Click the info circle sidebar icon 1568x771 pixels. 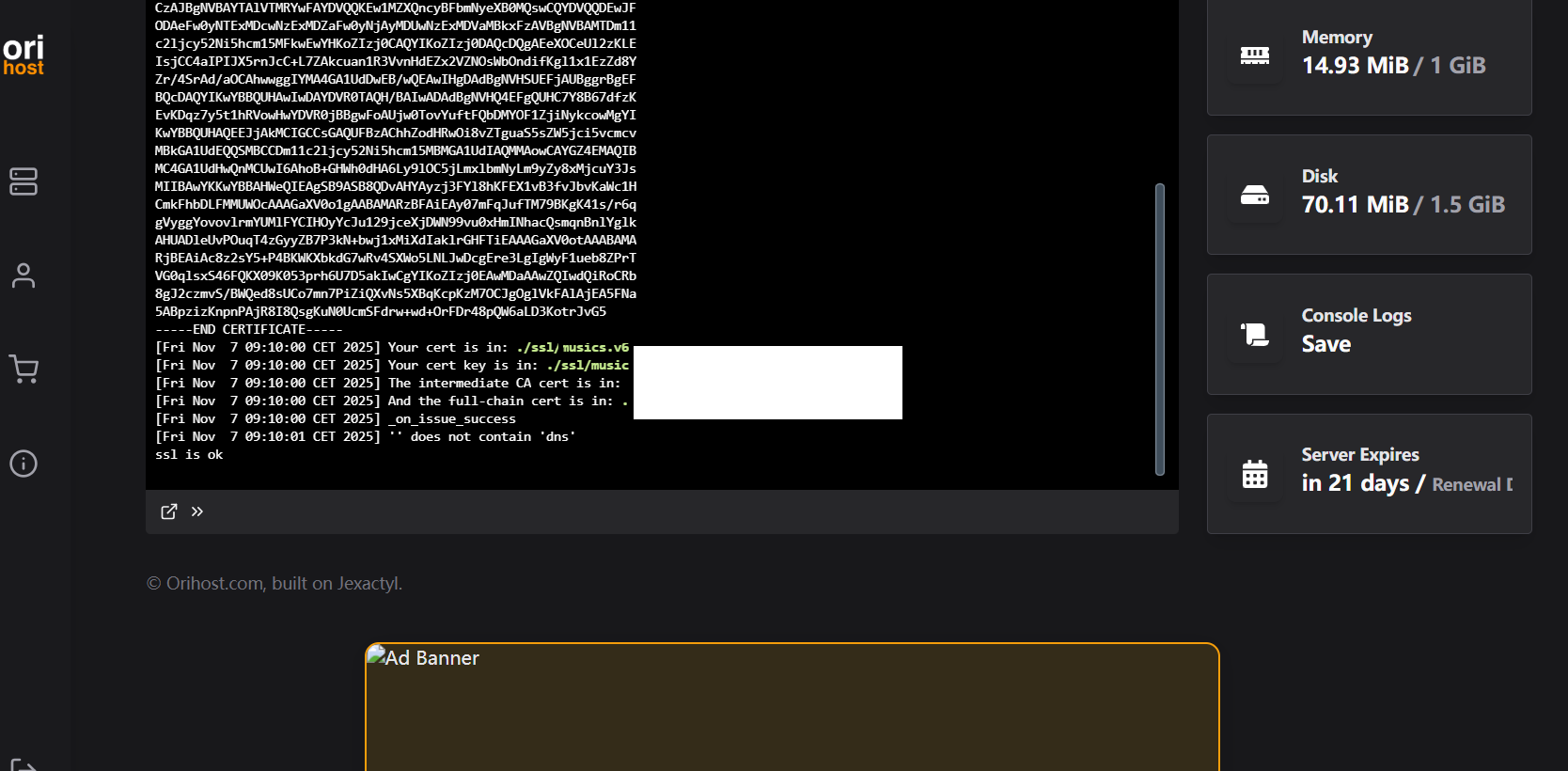click(24, 464)
